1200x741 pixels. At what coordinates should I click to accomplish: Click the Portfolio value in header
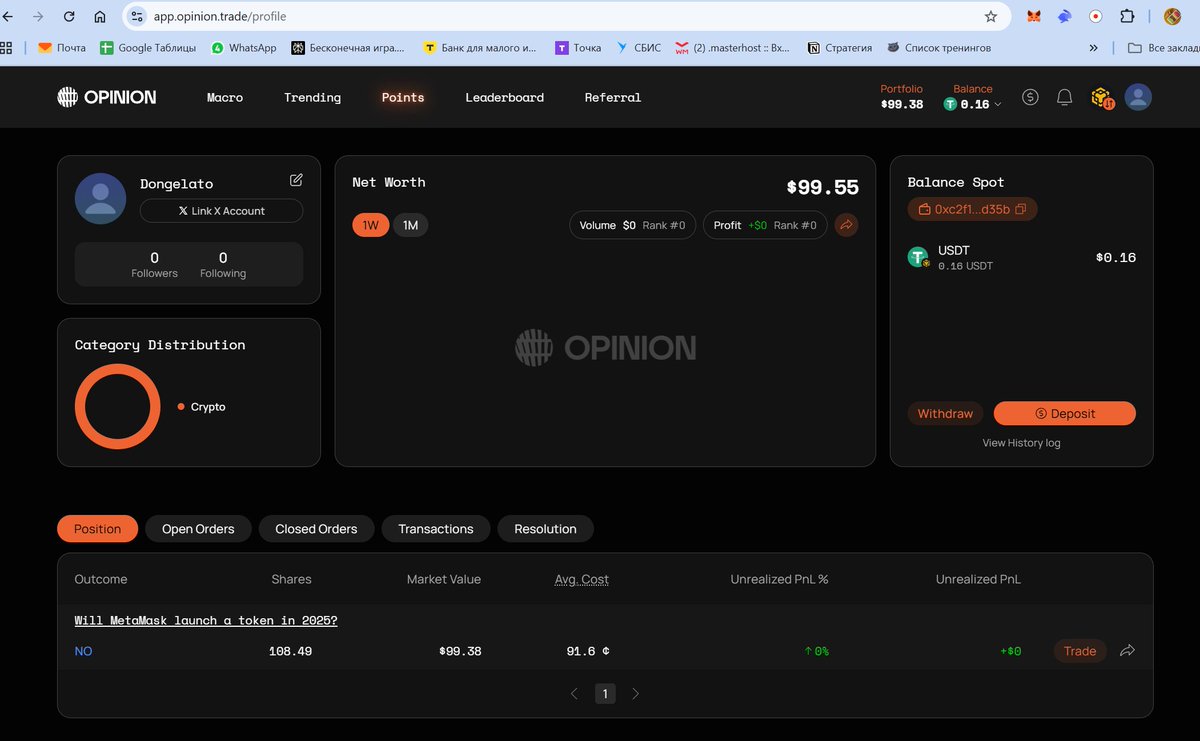902,104
